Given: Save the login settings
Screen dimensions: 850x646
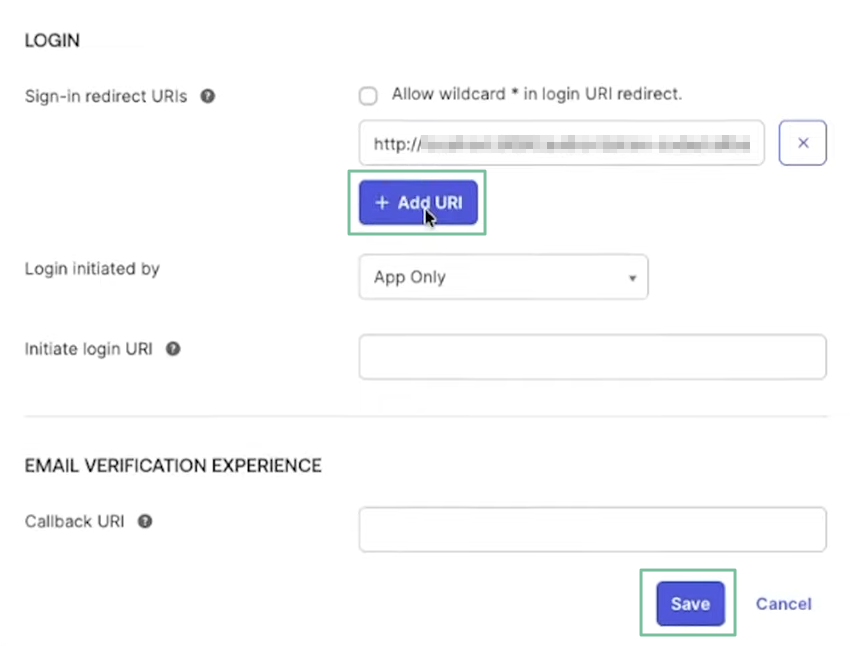Looking at the screenshot, I should [690, 604].
